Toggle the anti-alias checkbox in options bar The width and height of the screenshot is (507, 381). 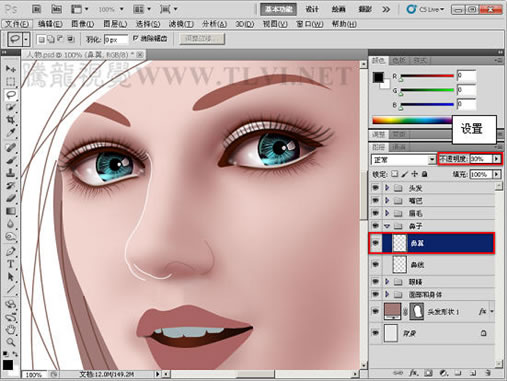coord(135,38)
